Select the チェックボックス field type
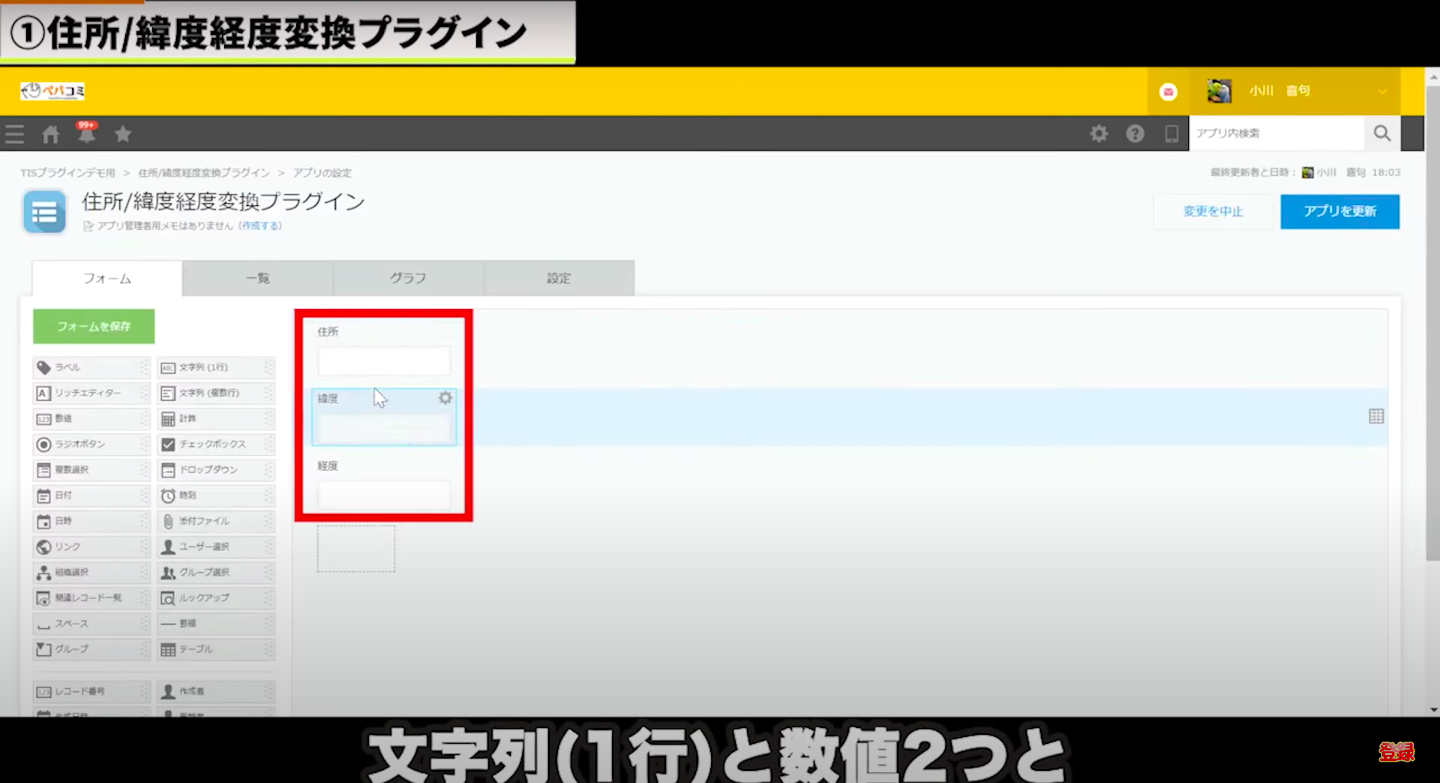Screen dimensions: 1440x783 [x=211, y=444]
